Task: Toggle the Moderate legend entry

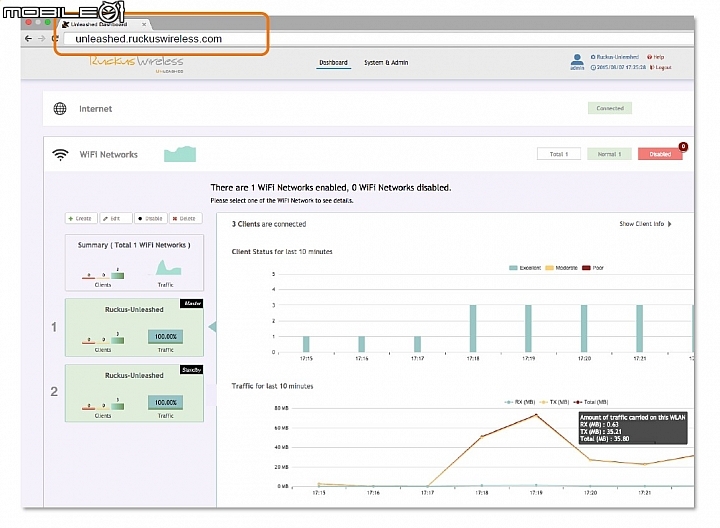Action: pos(561,268)
